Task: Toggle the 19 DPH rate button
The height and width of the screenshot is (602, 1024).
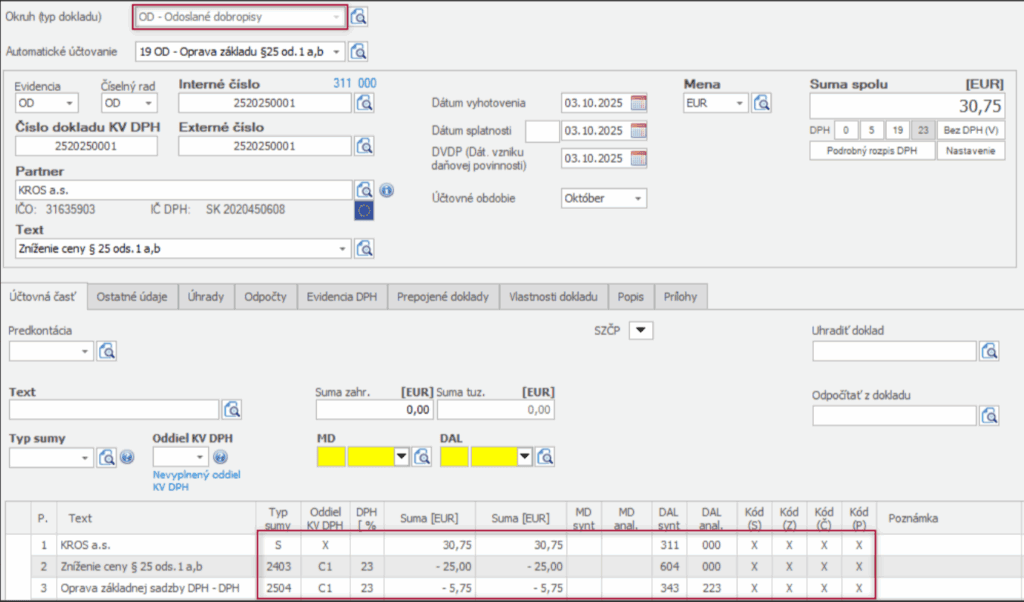Action: click(x=897, y=130)
